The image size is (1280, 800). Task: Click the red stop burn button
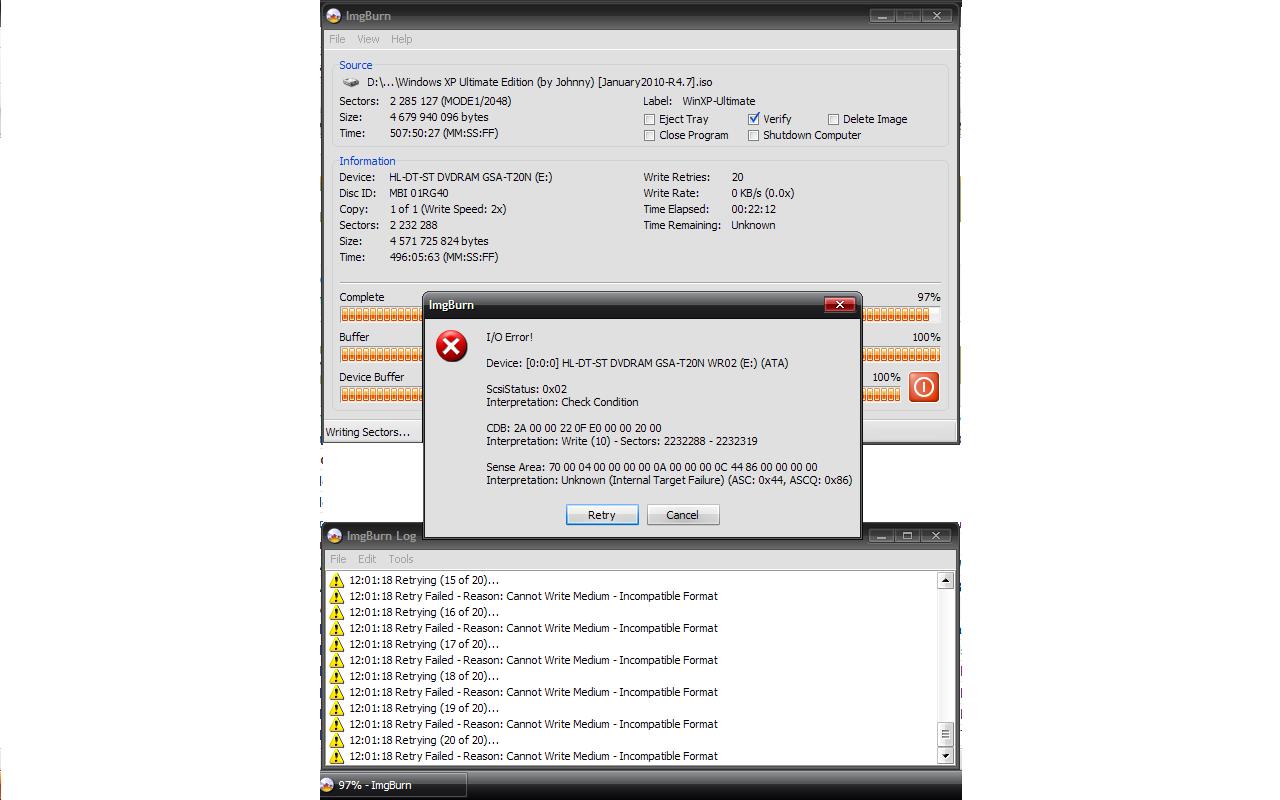923,387
